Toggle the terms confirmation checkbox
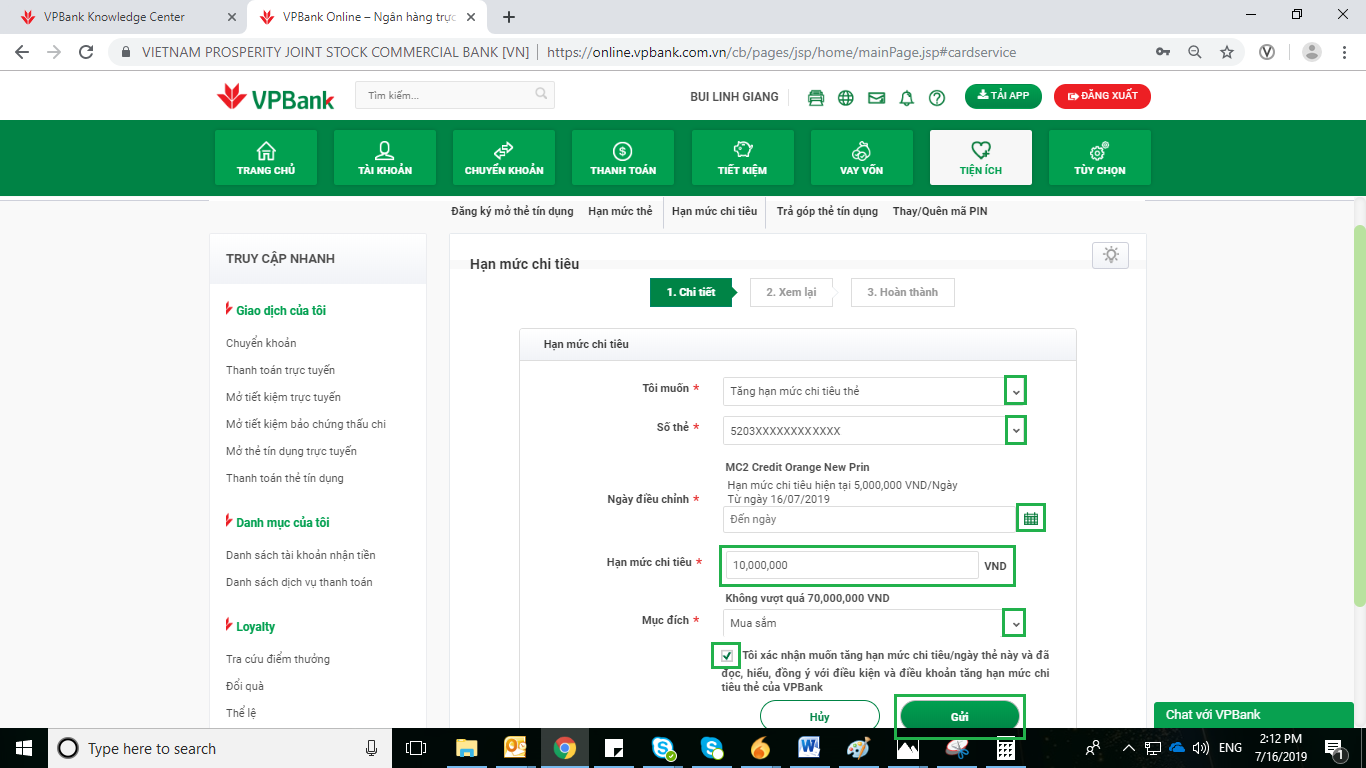The height and width of the screenshot is (768, 1366). 727,656
